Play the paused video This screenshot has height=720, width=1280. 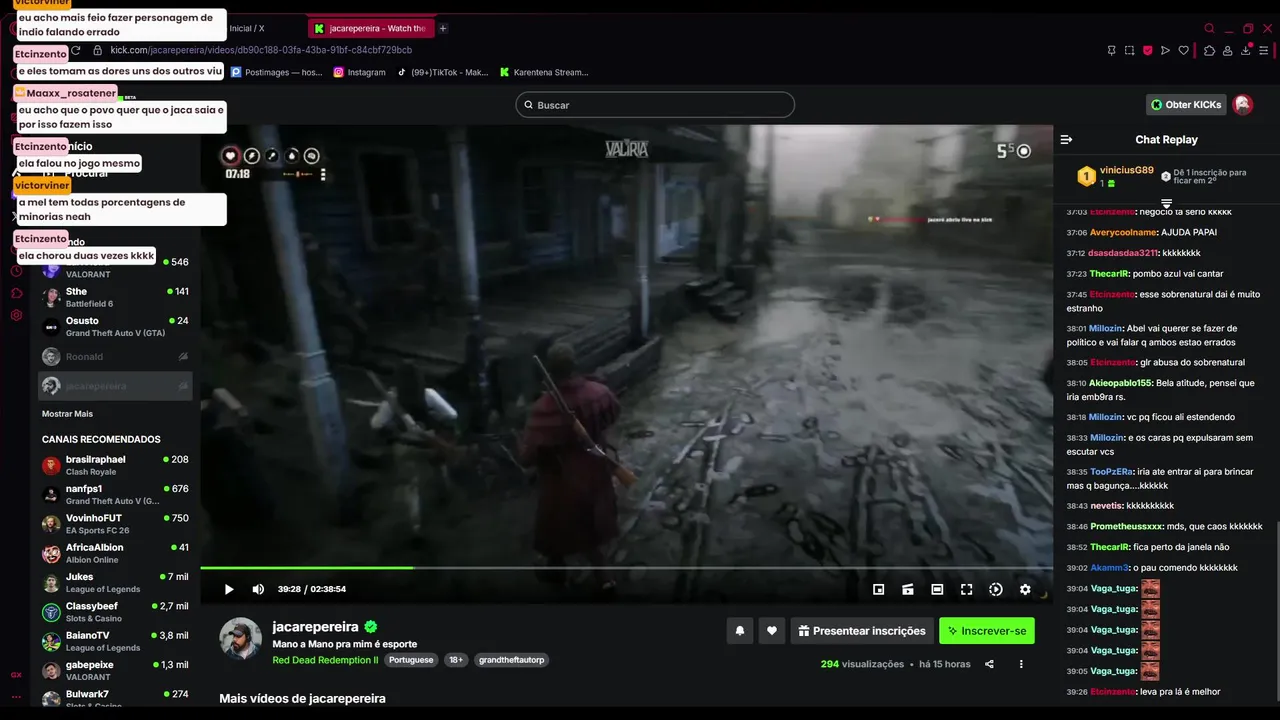[x=229, y=590]
